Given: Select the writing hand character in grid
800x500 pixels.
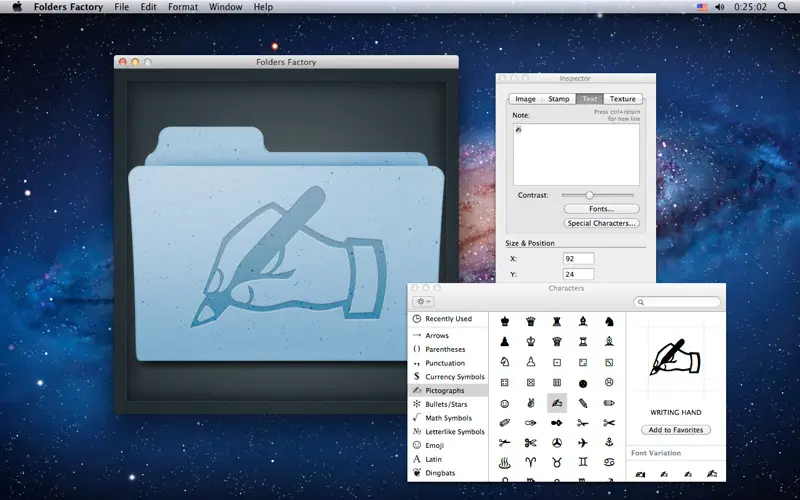Looking at the screenshot, I should pyautogui.click(x=557, y=403).
